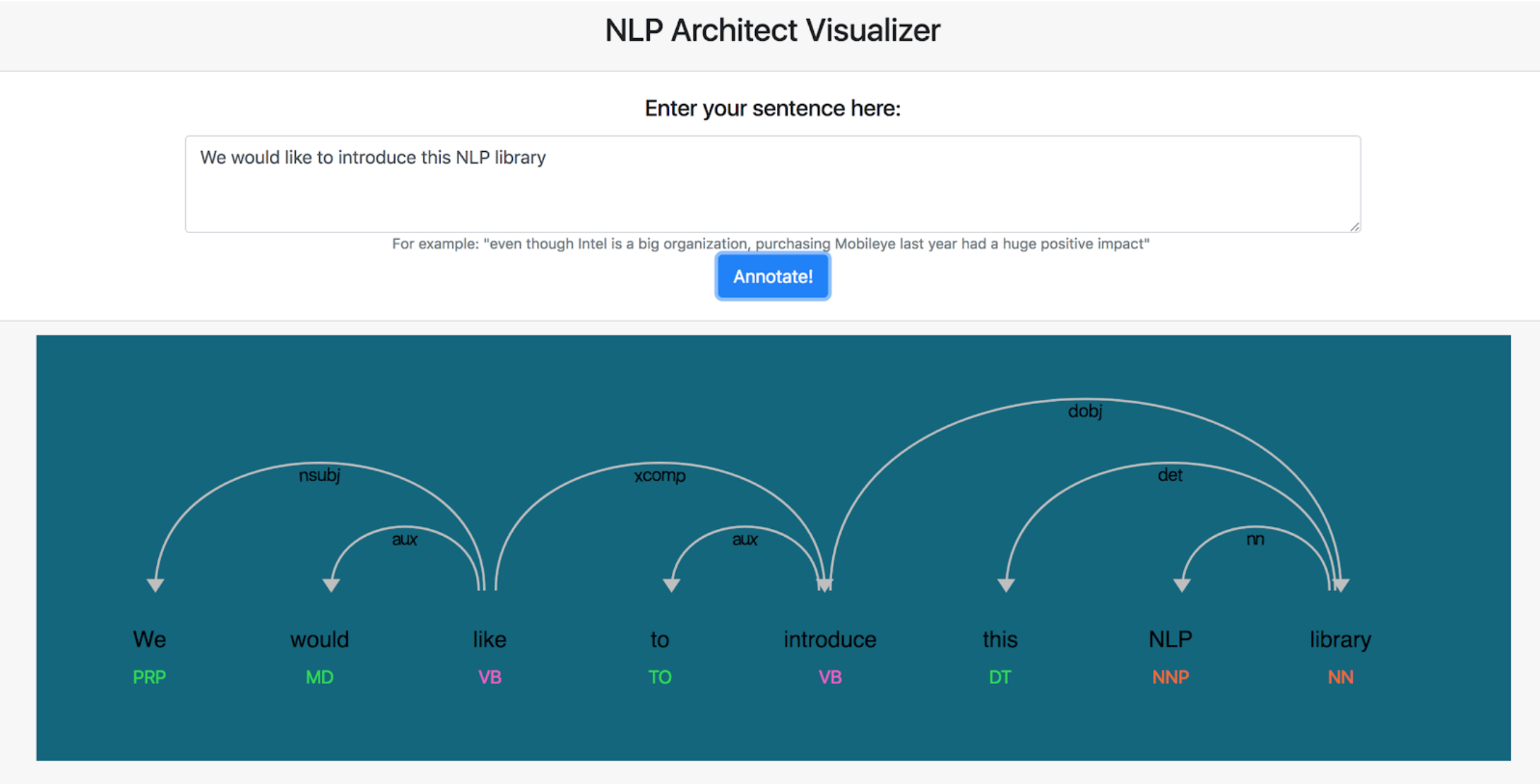Click the det arc label

tap(1169, 475)
